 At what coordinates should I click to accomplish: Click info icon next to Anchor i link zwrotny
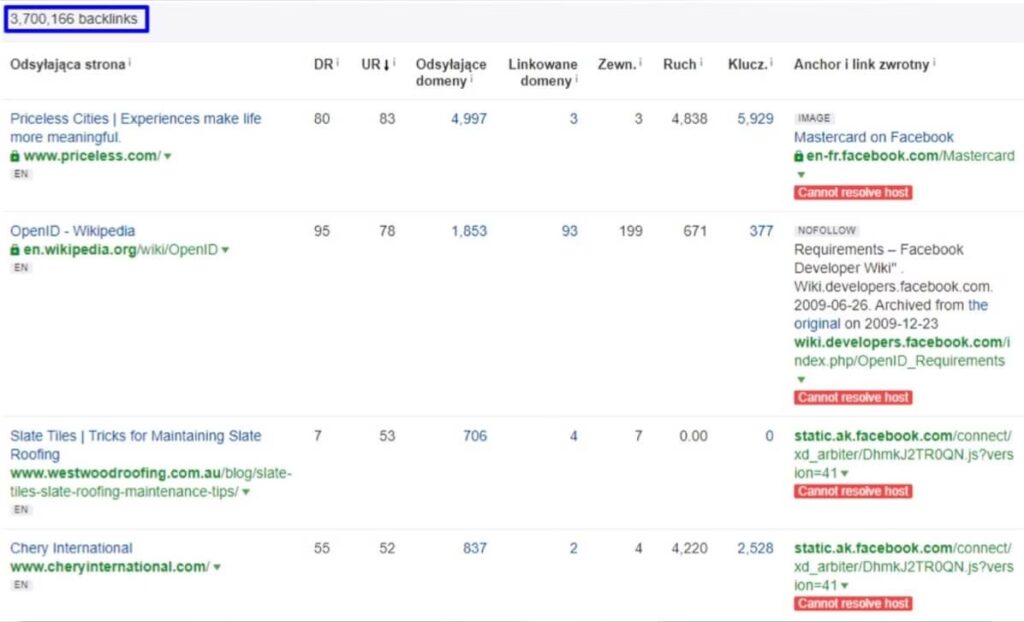(x=934, y=63)
